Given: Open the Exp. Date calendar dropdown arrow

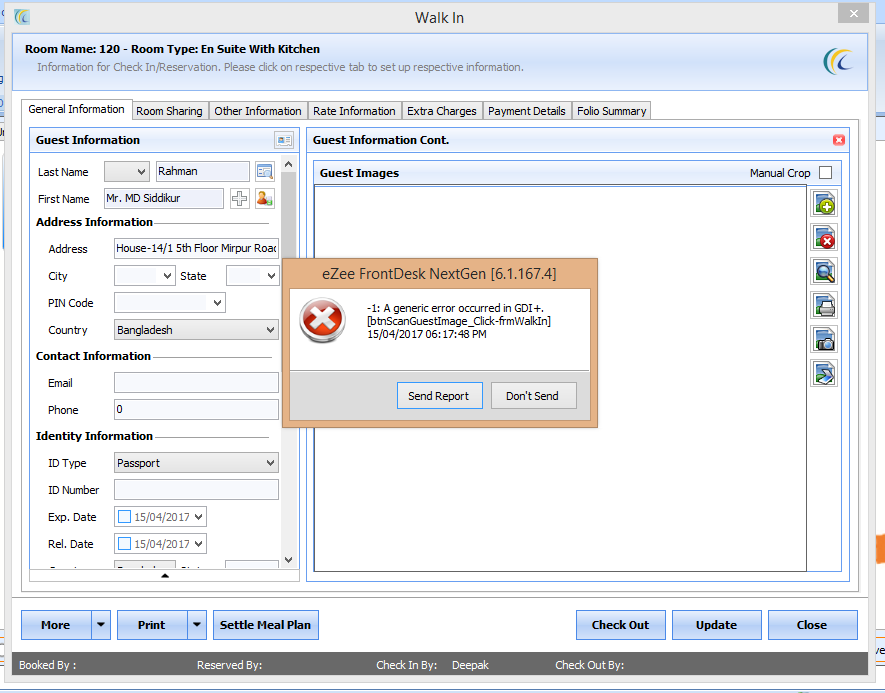Looking at the screenshot, I should point(199,516).
